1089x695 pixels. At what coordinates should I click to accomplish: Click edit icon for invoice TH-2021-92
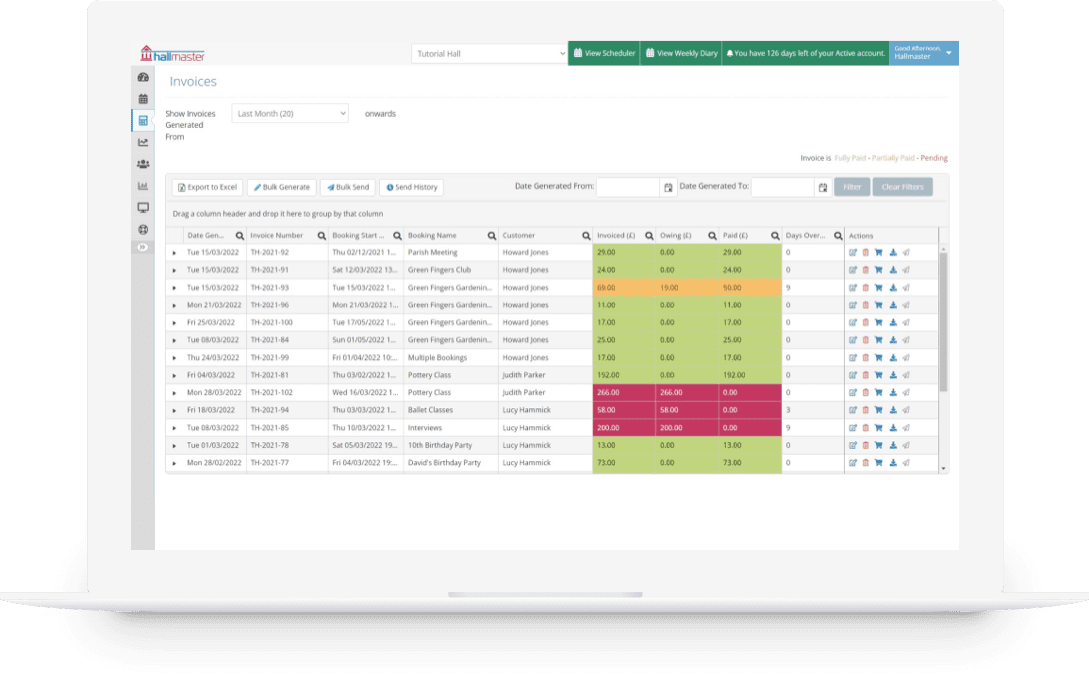tap(853, 253)
